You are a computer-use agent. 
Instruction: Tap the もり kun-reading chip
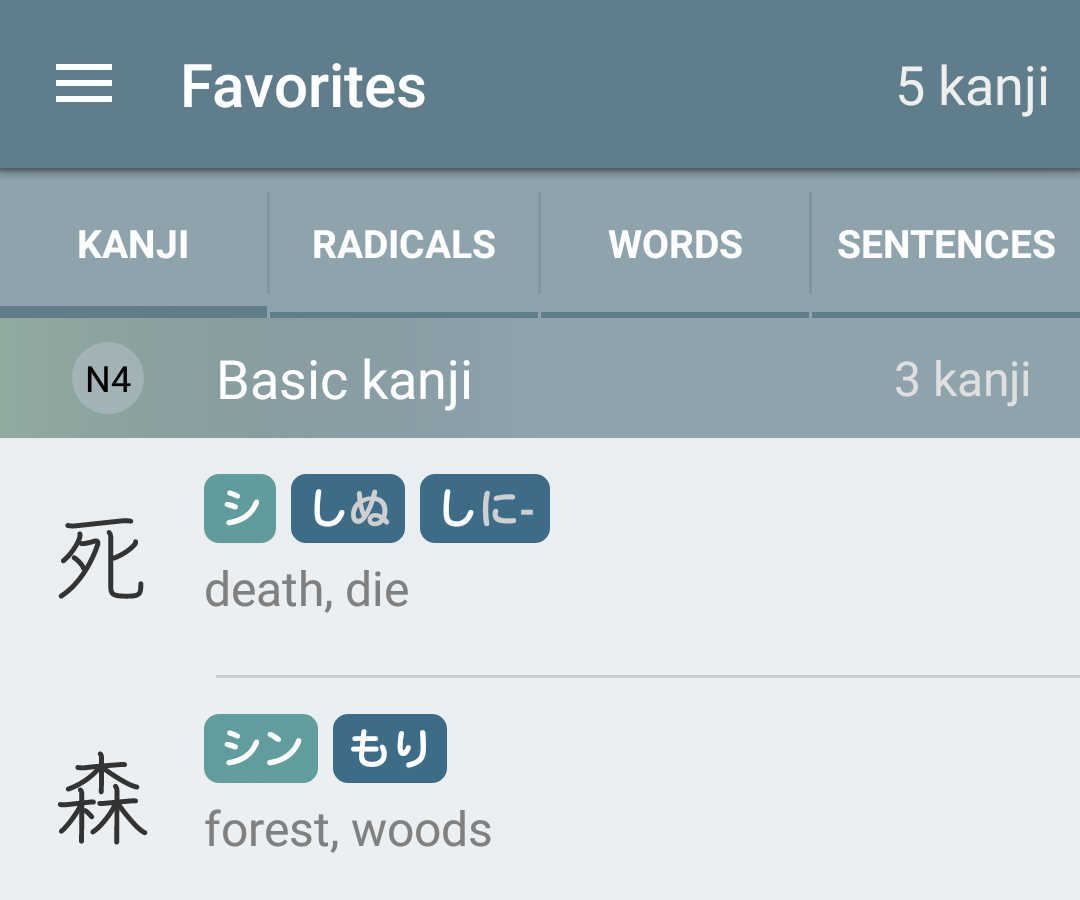click(390, 749)
